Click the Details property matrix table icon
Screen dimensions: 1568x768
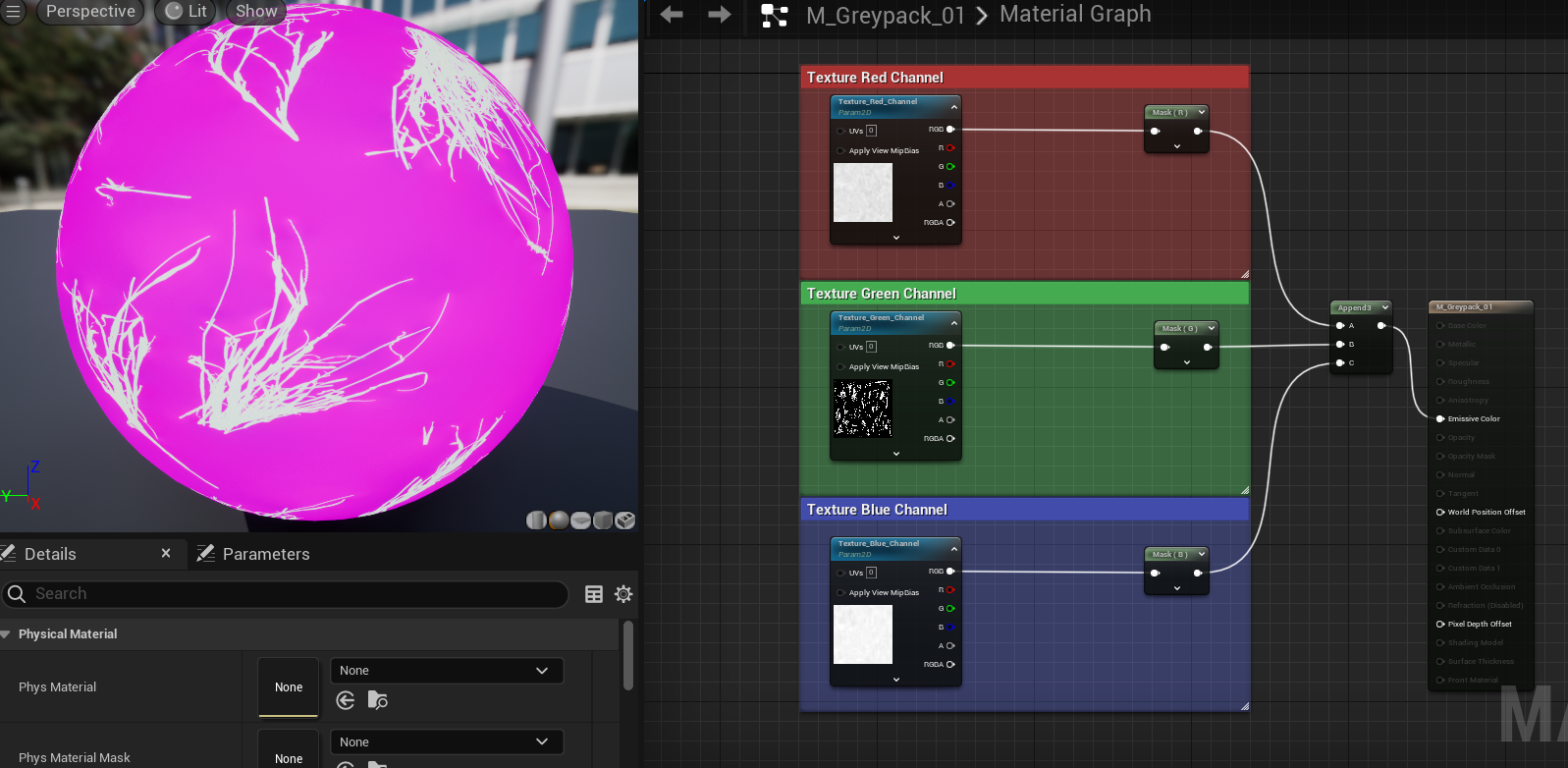(594, 594)
